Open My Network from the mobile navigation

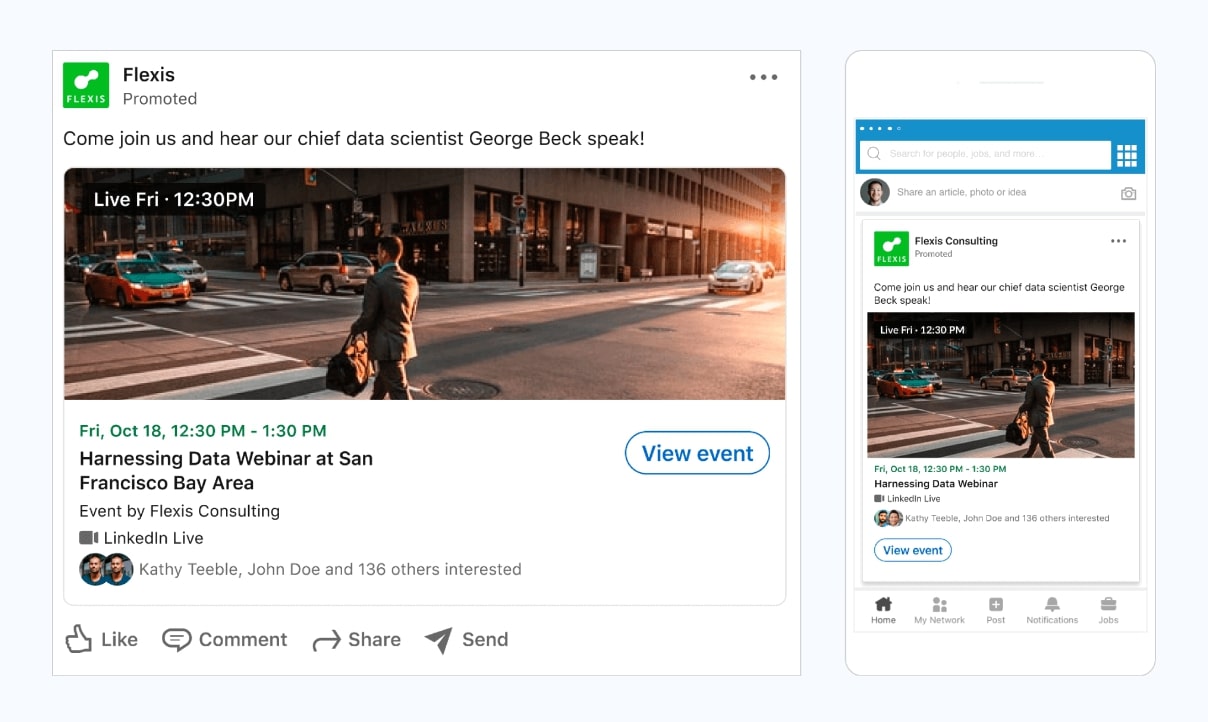pos(939,610)
